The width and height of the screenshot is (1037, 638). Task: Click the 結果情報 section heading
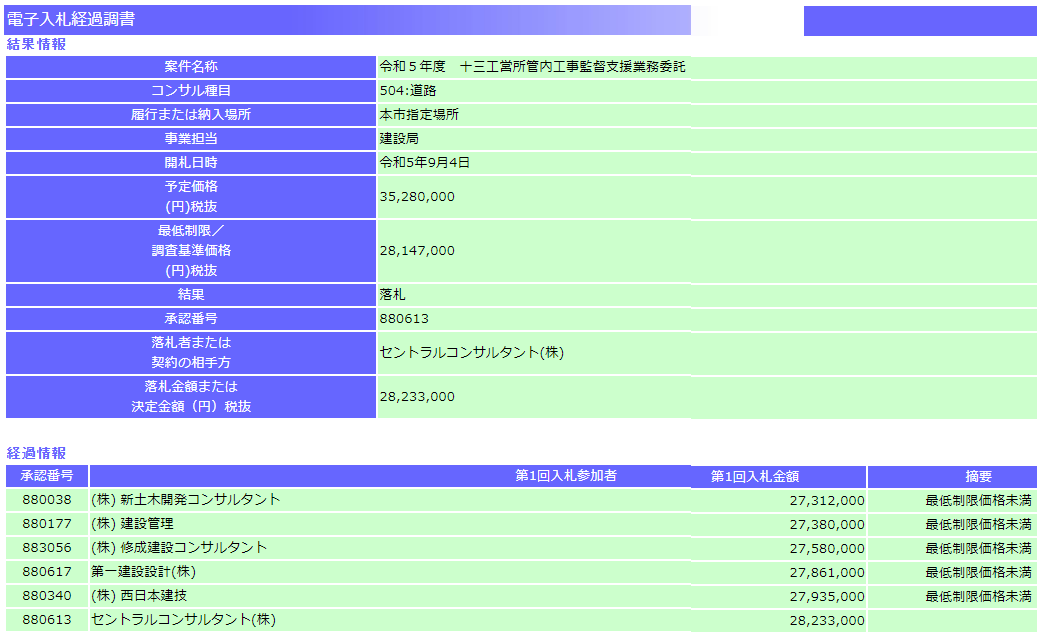(37, 45)
